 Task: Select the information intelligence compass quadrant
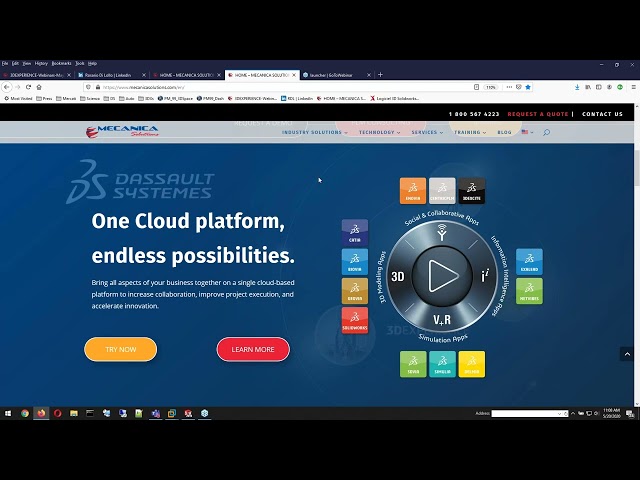tap(485, 276)
